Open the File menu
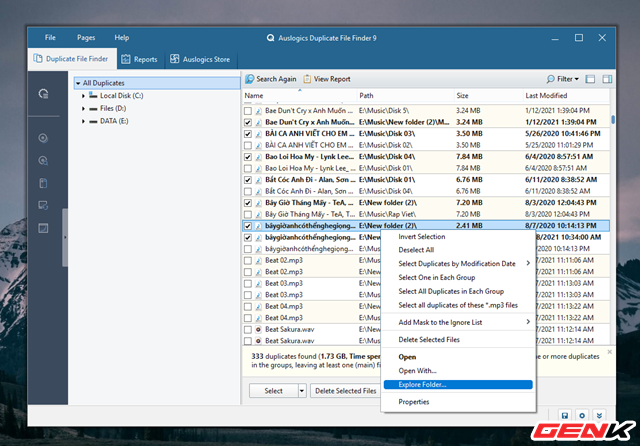640x446 pixels. pos(50,38)
